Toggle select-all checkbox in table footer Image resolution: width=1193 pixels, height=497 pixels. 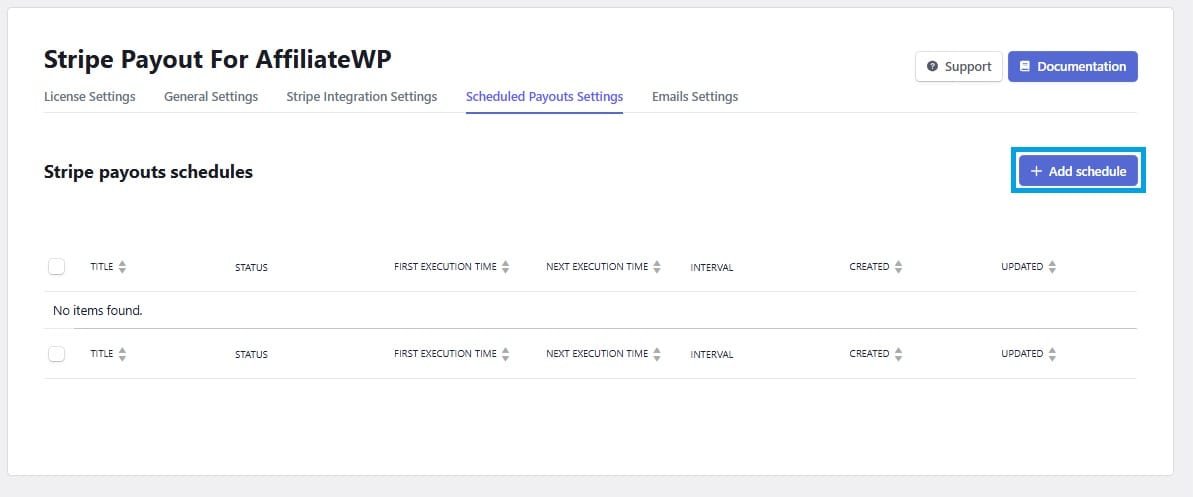(56, 354)
